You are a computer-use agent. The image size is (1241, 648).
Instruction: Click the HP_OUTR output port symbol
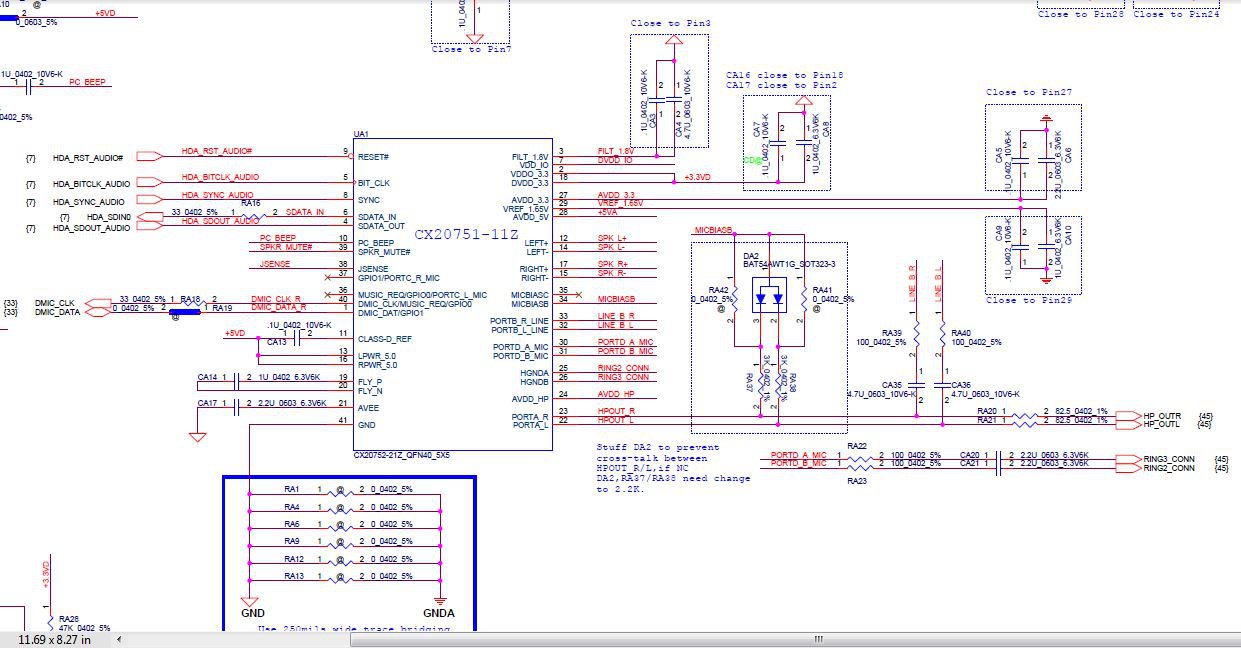(x=1126, y=415)
